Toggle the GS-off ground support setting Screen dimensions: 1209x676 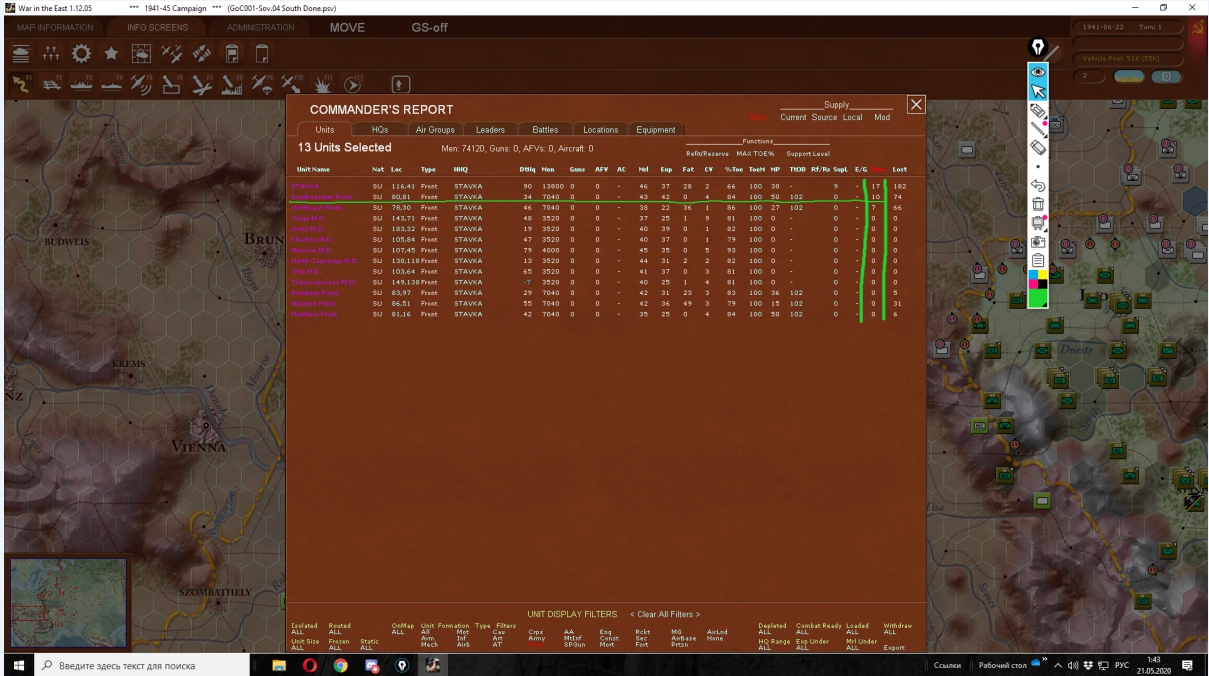coord(429,27)
